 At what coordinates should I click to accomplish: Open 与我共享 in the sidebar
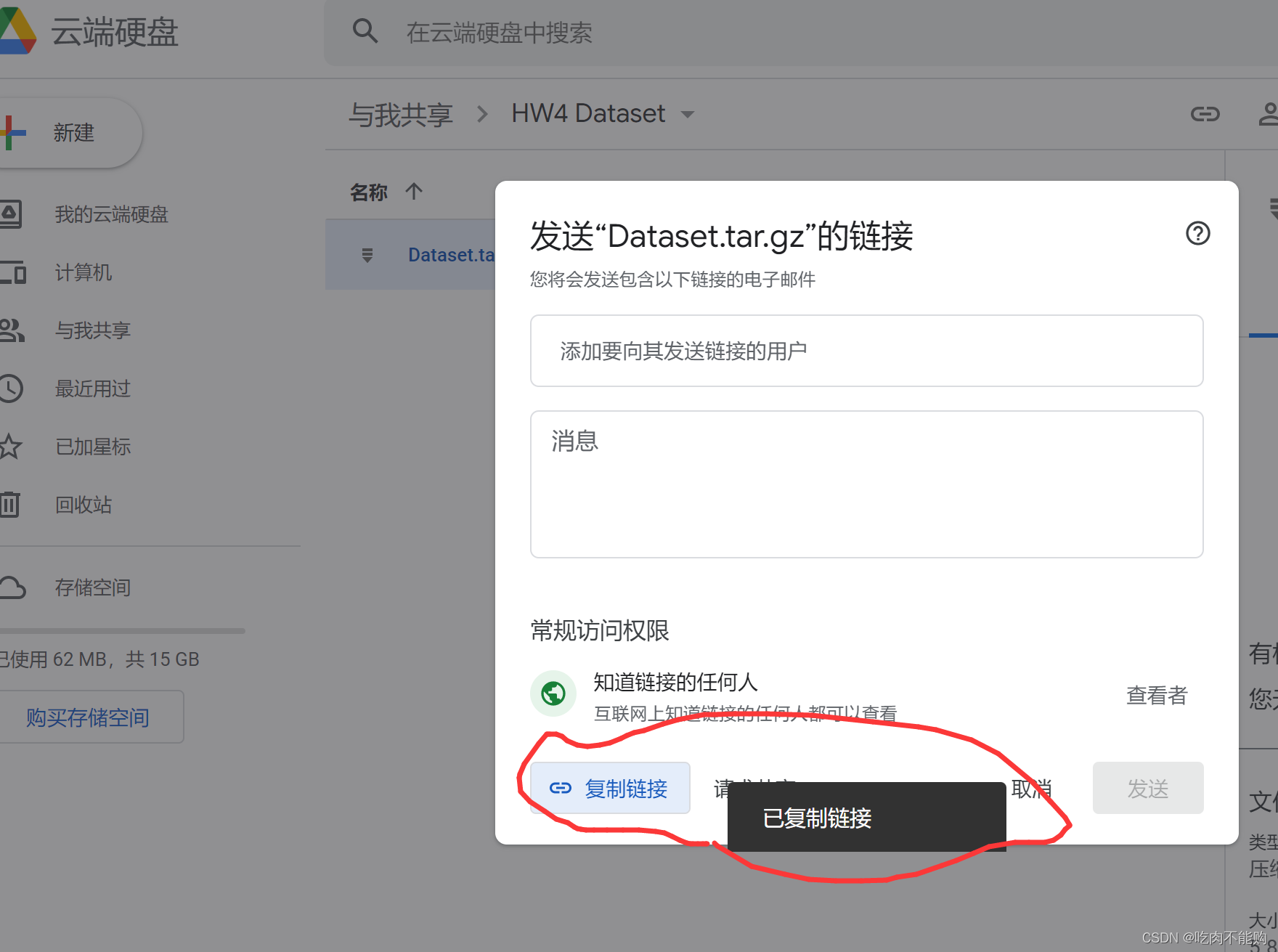coord(93,330)
